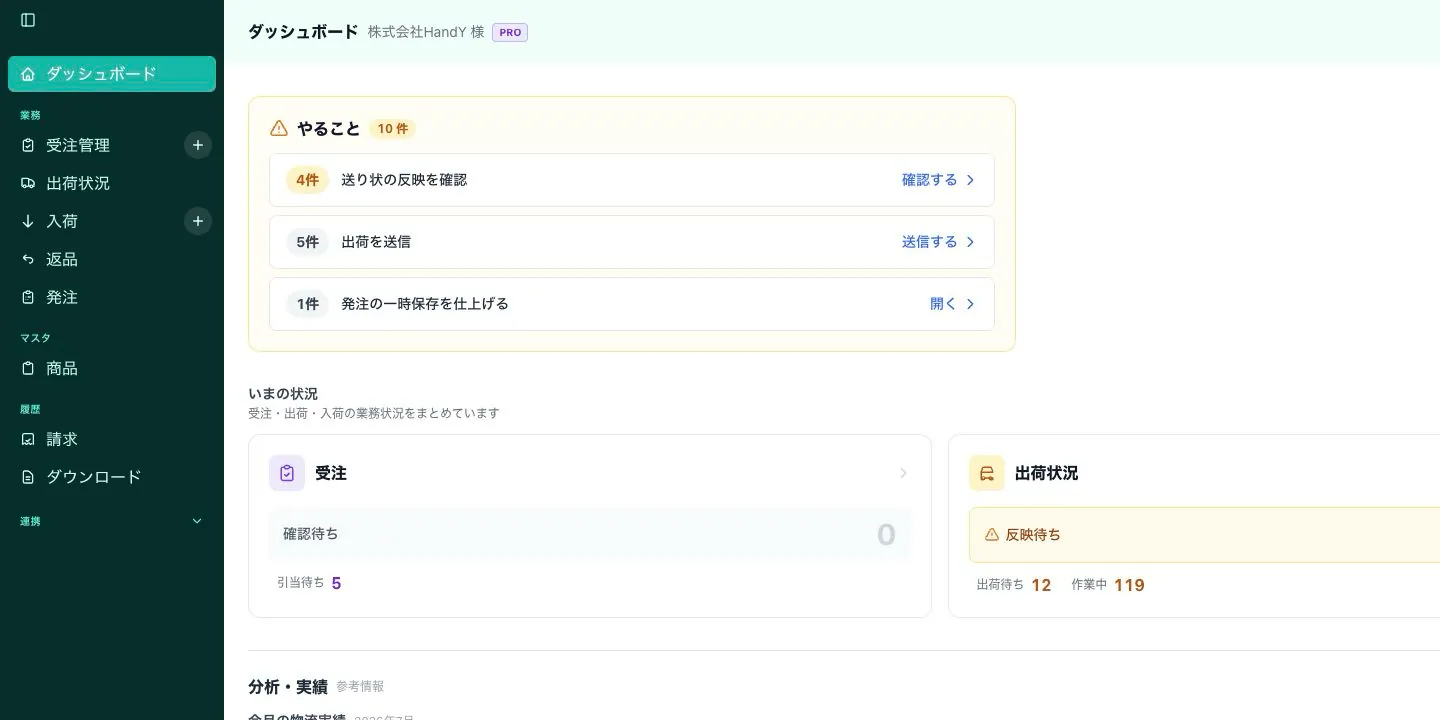The width and height of the screenshot is (1440, 720).
Task: Click the warning triangle icon beside やること
Action: pyautogui.click(x=279, y=128)
